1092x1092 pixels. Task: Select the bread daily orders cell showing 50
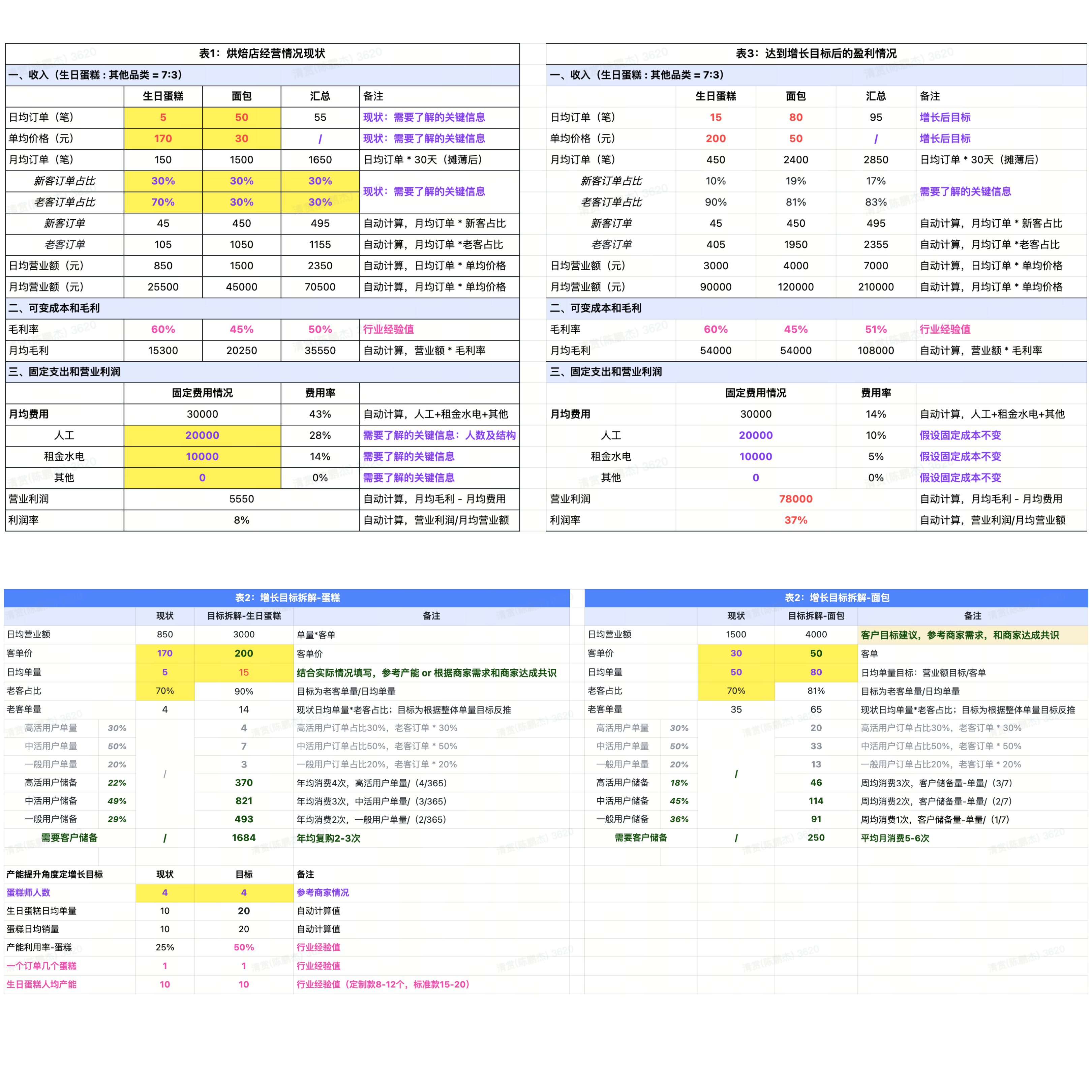241,118
